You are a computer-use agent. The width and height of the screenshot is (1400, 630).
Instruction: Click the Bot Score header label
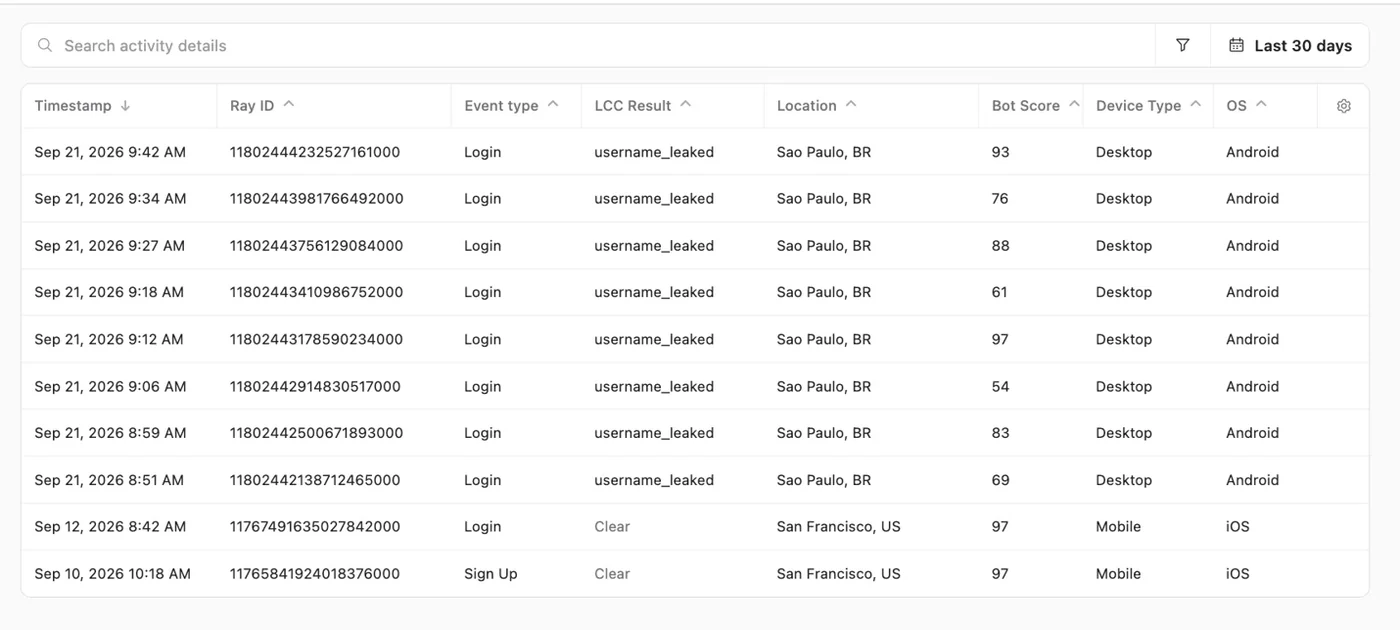[1026, 106]
